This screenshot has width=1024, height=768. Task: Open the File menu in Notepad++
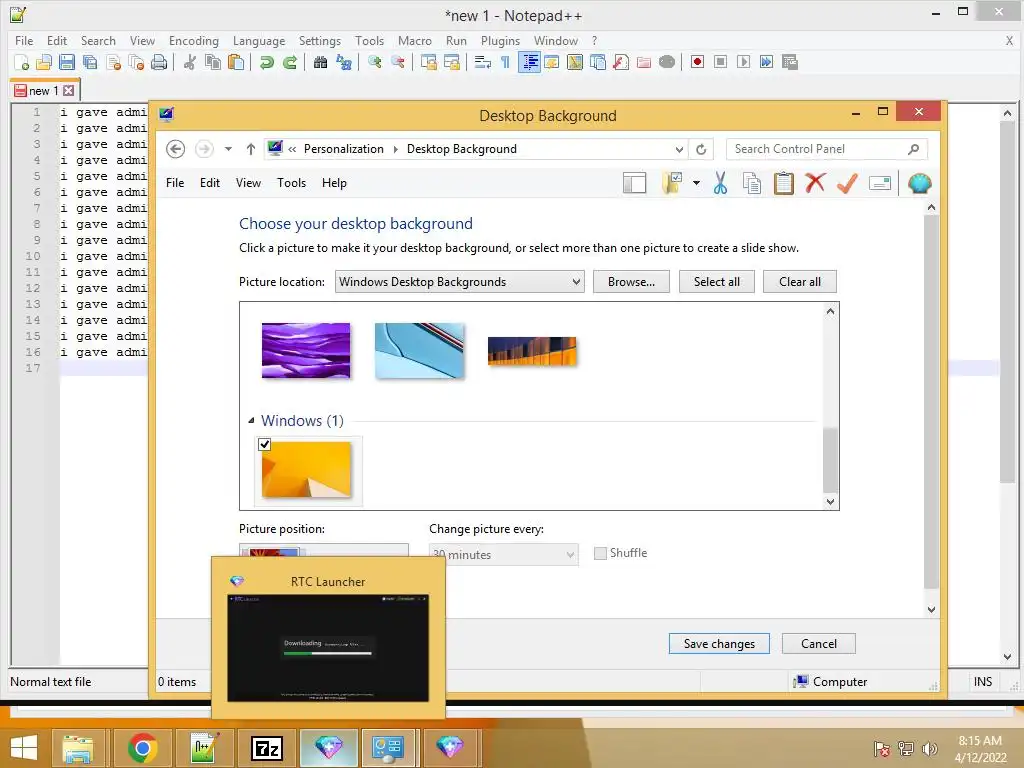click(24, 40)
